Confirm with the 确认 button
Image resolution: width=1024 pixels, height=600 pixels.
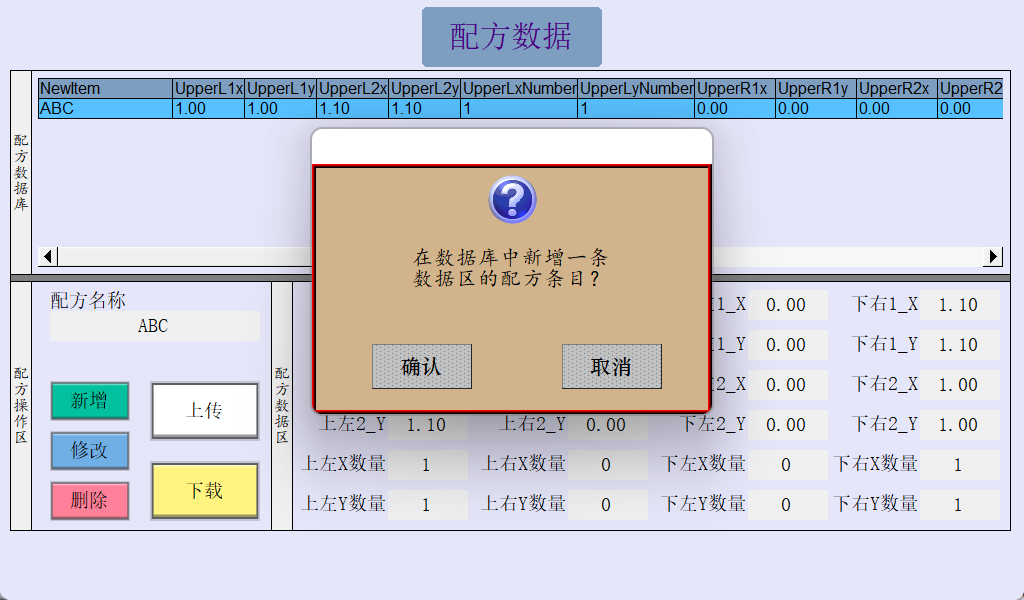(421, 367)
